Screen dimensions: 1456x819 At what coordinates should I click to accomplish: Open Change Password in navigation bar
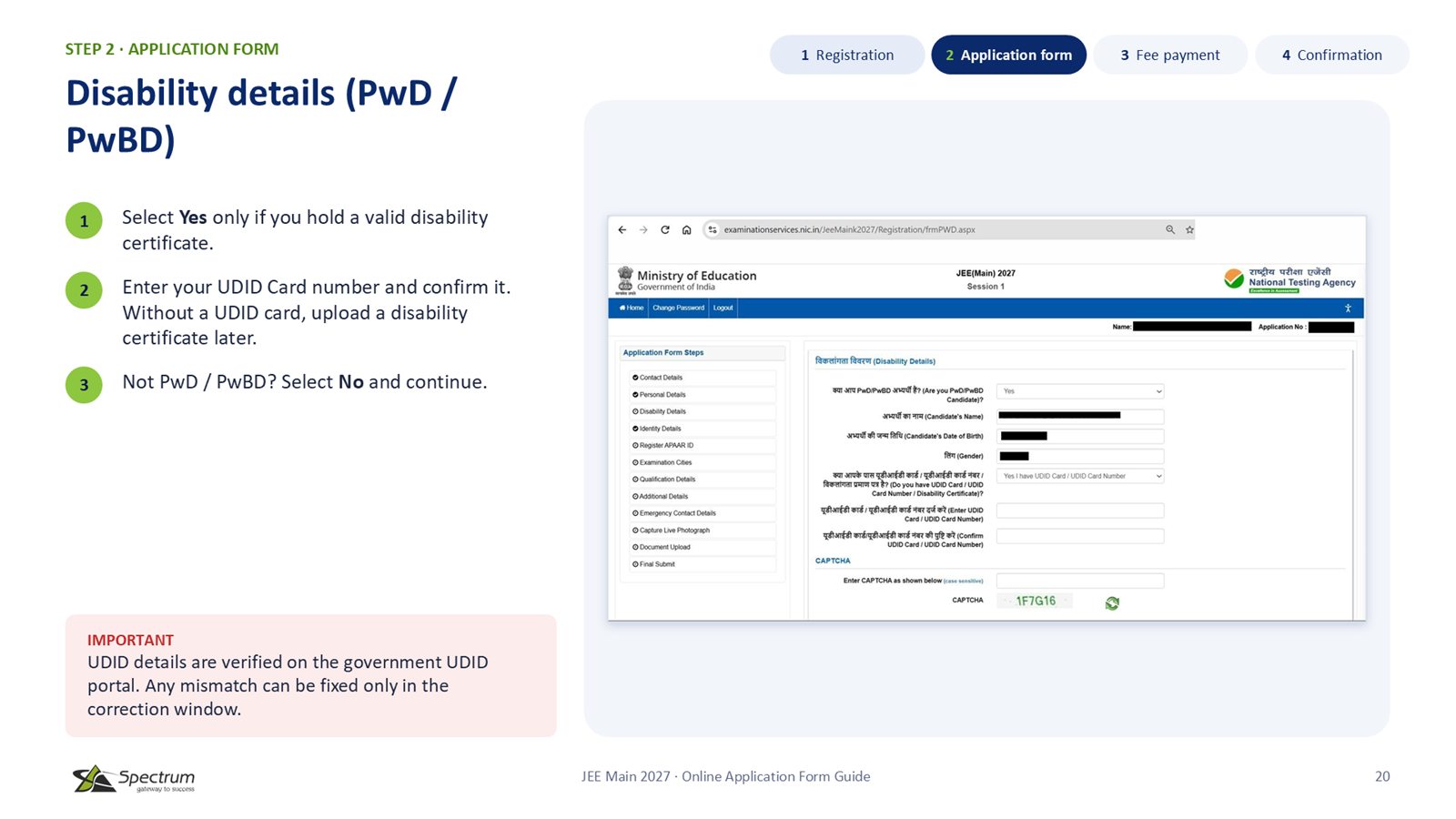pyautogui.click(x=678, y=308)
